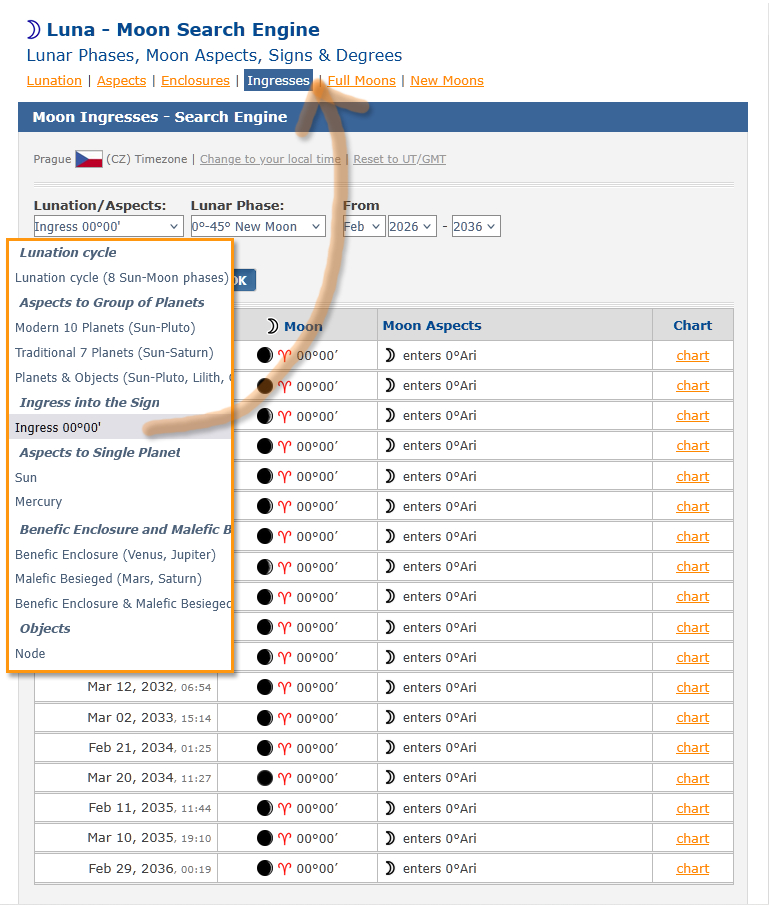The height and width of the screenshot is (905, 769).
Task: Open the Lunation/Aspects dropdown
Action: (x=108, y=227)
